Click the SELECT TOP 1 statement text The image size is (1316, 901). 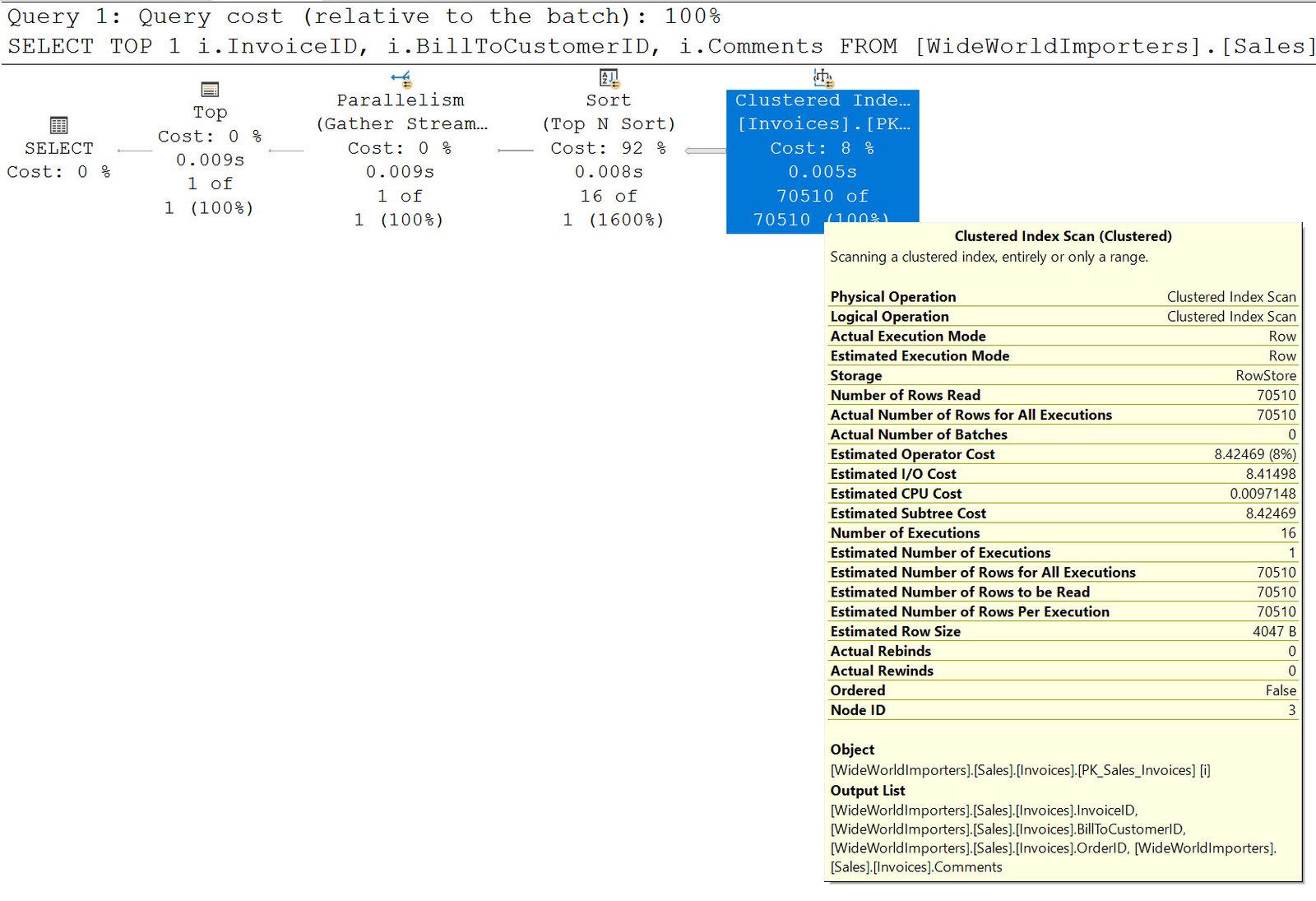tap(660, 46)
